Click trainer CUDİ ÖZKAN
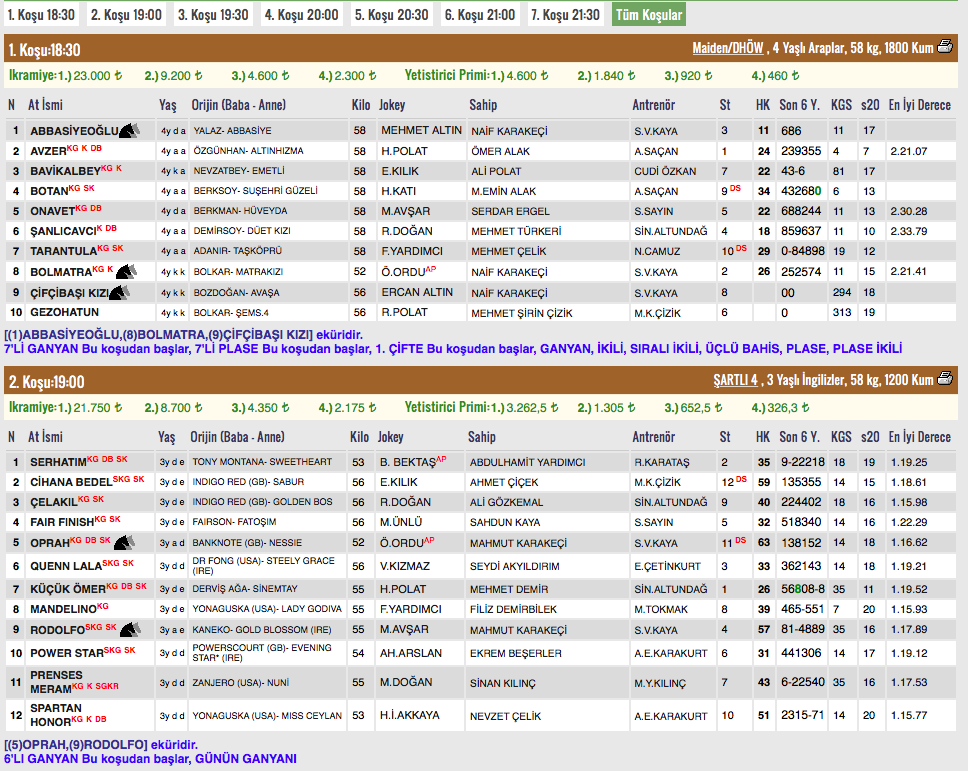968x771 pixels. [x=664, y=172]
